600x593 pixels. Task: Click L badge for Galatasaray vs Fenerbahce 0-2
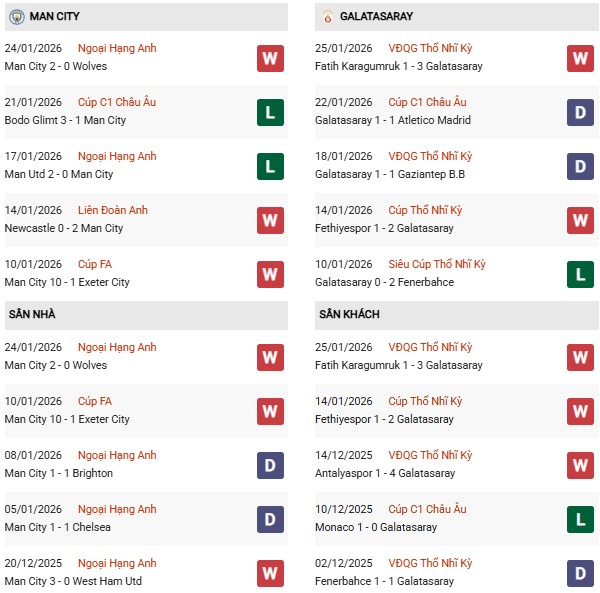(581, 274)
